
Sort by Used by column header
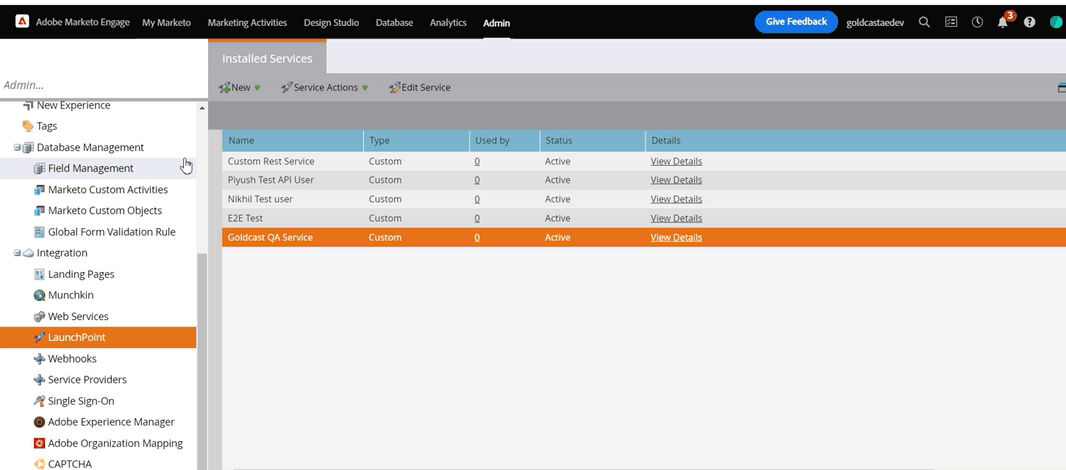coord(504,141)
